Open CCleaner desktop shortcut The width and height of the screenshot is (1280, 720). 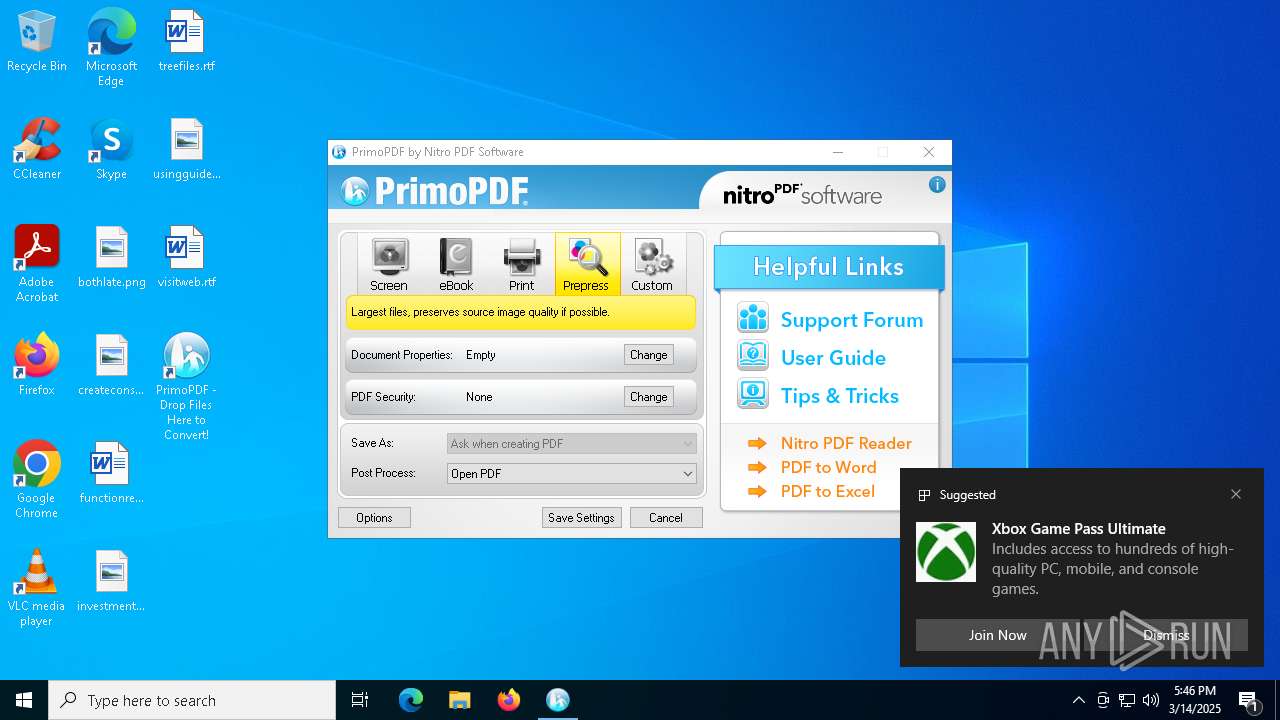tap(37, 150)
